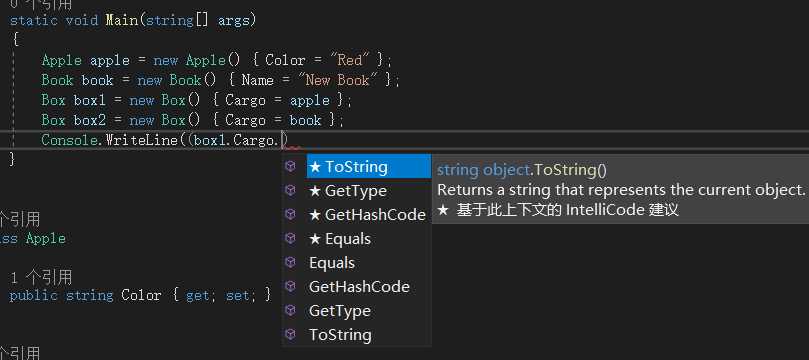Select starred ToString suggestion
Screen dimensions: 809x360
[368, 167]
